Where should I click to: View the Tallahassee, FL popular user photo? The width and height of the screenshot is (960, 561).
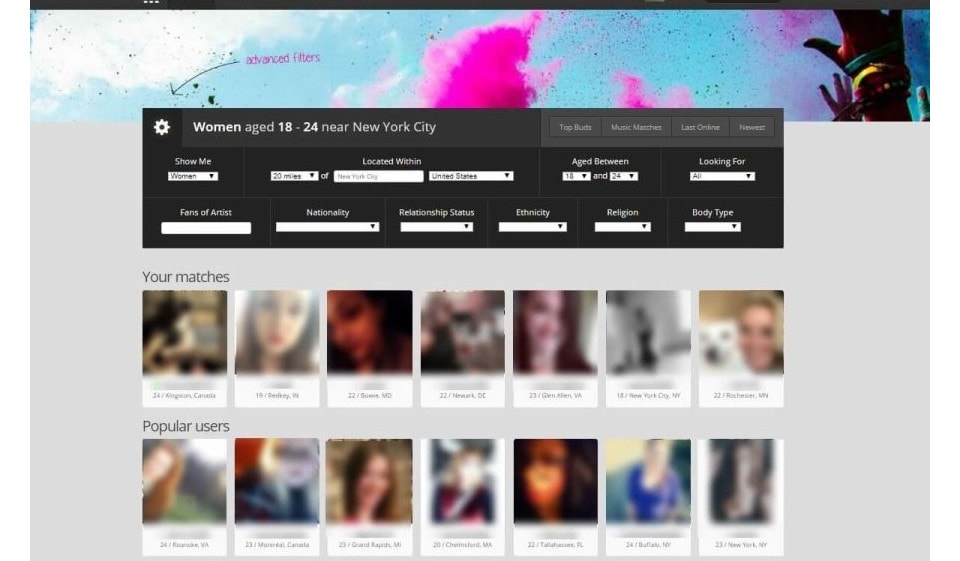click(555, 481)
